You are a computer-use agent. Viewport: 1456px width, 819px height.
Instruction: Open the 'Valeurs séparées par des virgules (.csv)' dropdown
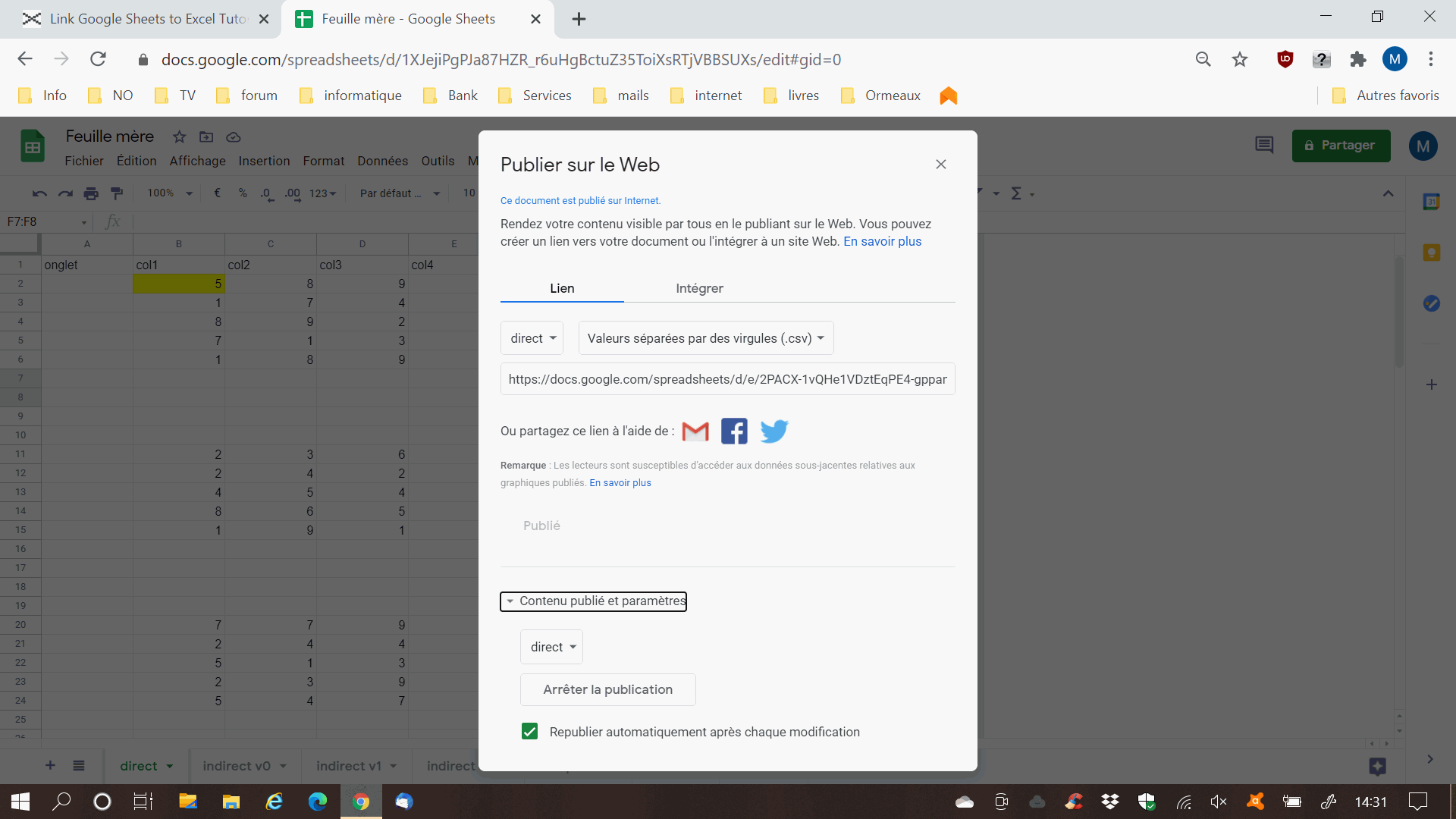click(x=706, y=338)
